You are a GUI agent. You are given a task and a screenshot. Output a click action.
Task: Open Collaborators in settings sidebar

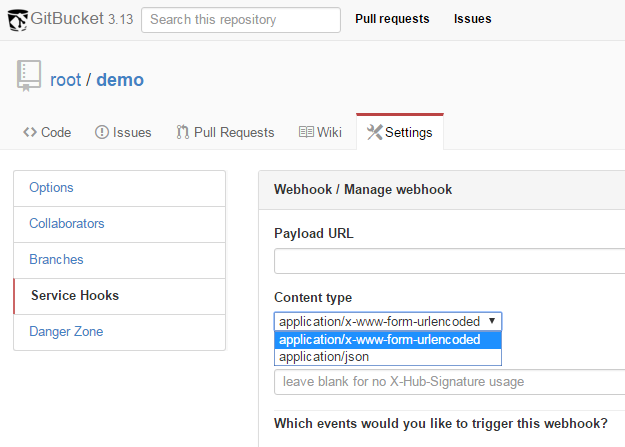tap(120, 224)
